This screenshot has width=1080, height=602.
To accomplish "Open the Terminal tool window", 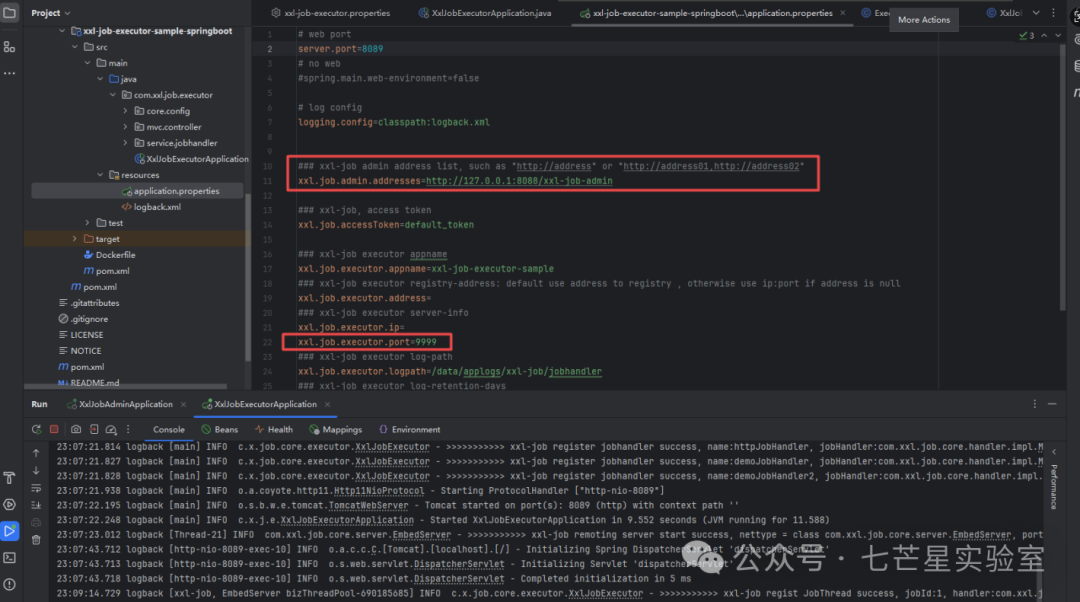I will pos(10,557).
